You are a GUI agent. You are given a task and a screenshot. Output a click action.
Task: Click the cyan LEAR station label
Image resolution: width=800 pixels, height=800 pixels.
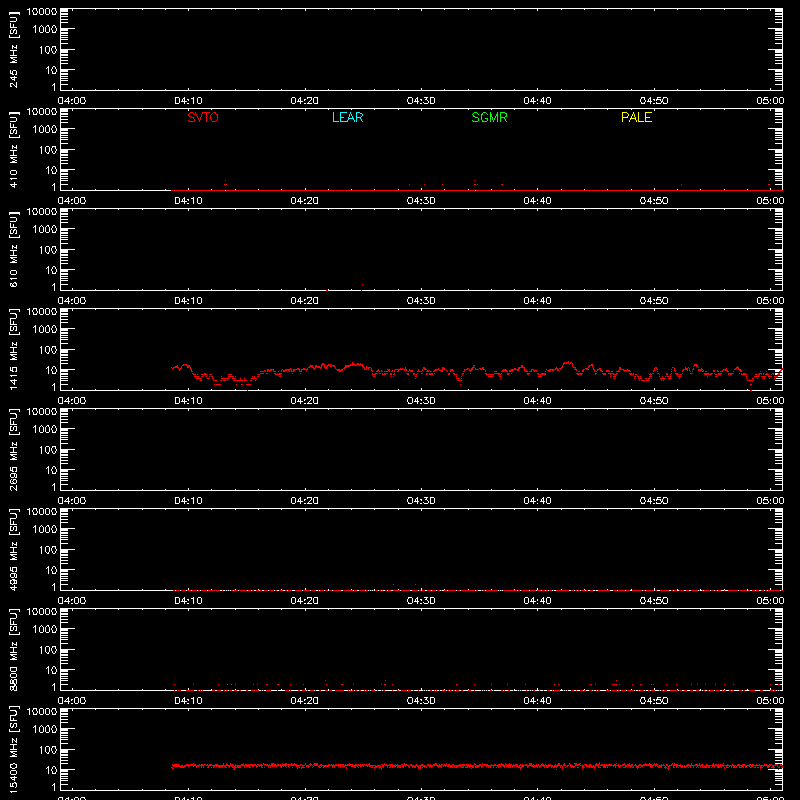[347, 117]
